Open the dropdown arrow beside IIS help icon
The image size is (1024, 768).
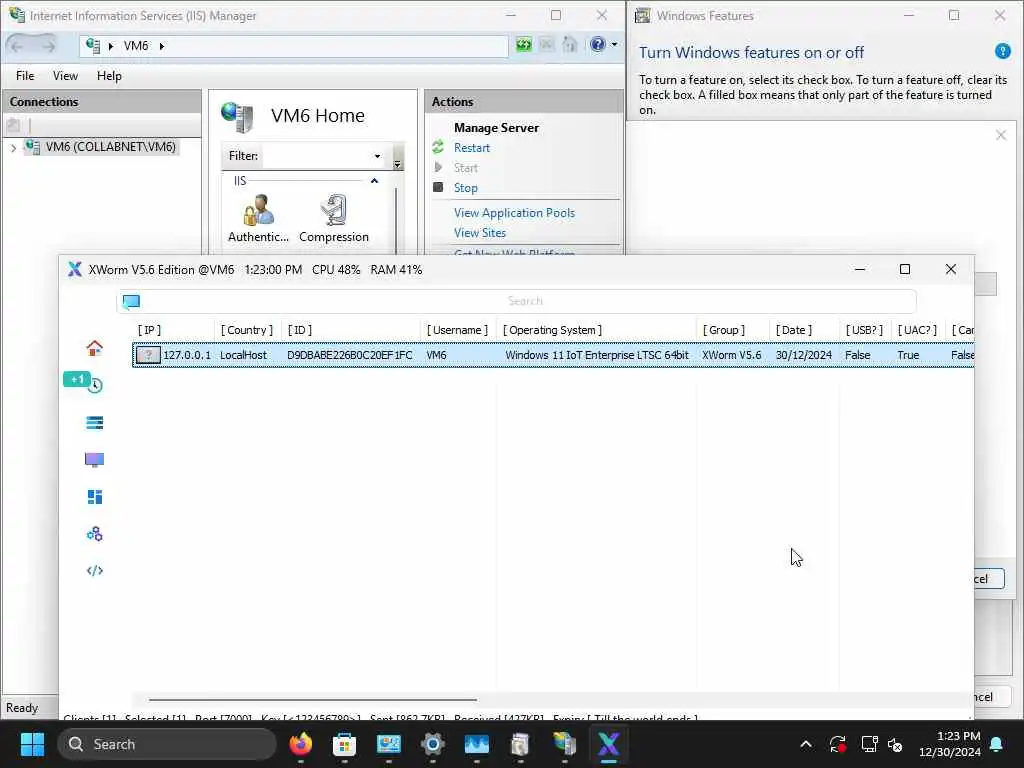pos(614,45)
